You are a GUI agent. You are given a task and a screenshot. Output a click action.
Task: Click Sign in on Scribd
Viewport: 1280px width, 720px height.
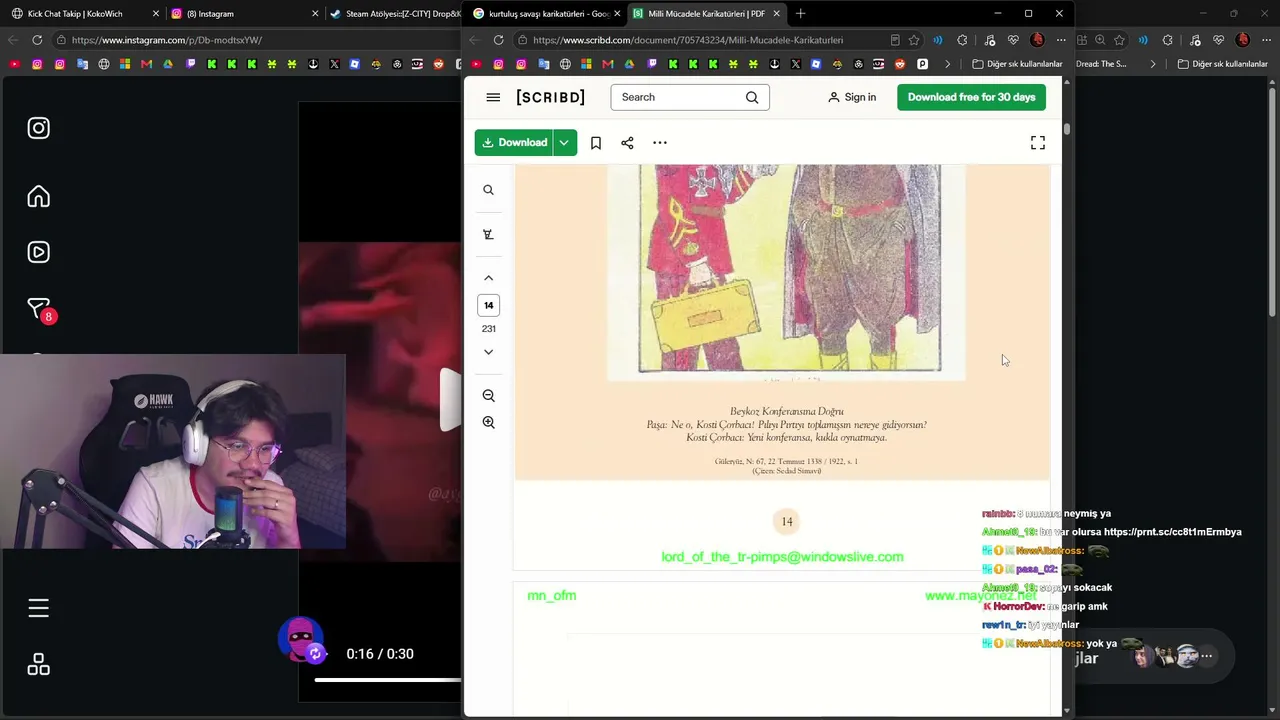pyautogui.click(x=851, y=97)
